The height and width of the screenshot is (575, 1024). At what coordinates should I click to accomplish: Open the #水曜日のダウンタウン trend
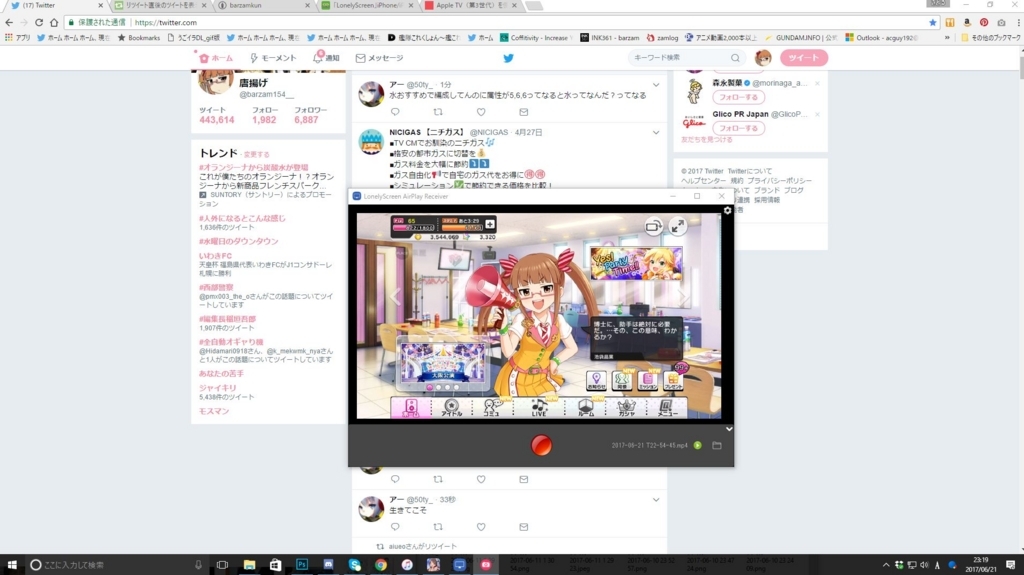(x=238, y=241)
